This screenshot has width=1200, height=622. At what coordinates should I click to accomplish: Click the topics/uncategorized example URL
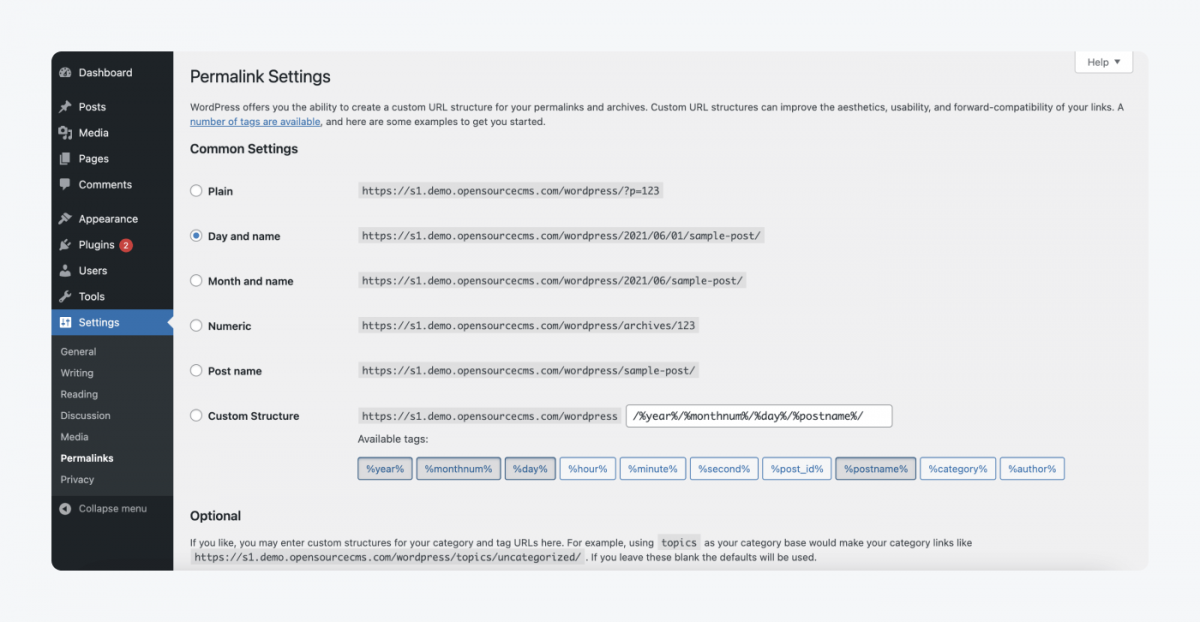coord(387,557)
